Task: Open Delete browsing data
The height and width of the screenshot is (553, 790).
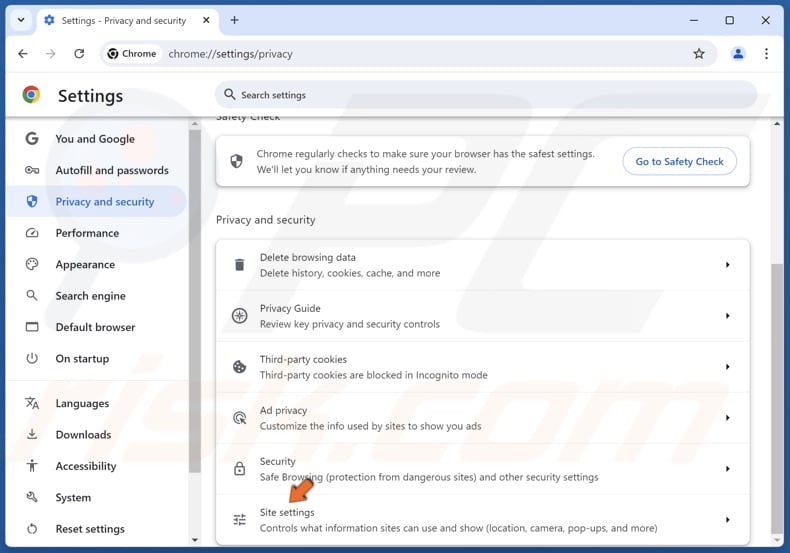Action: [x=483, y=265]
